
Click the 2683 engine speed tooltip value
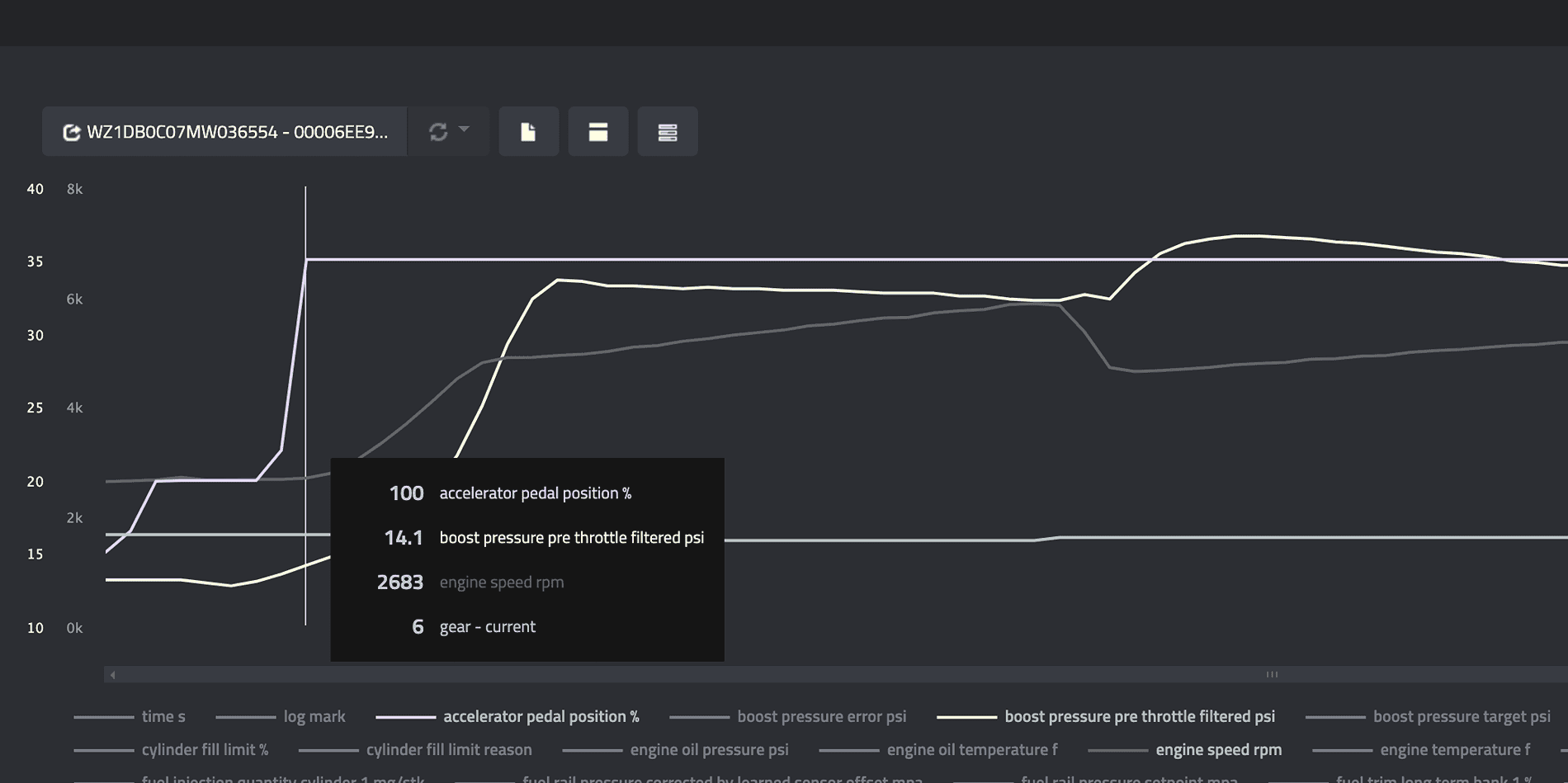400,583
